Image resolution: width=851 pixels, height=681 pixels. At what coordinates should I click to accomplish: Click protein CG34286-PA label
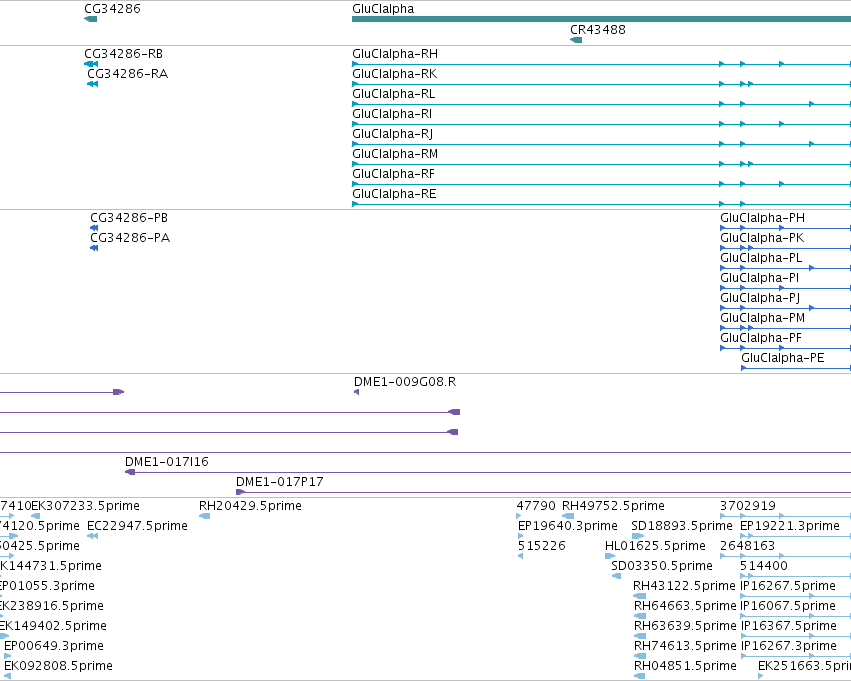130,238
